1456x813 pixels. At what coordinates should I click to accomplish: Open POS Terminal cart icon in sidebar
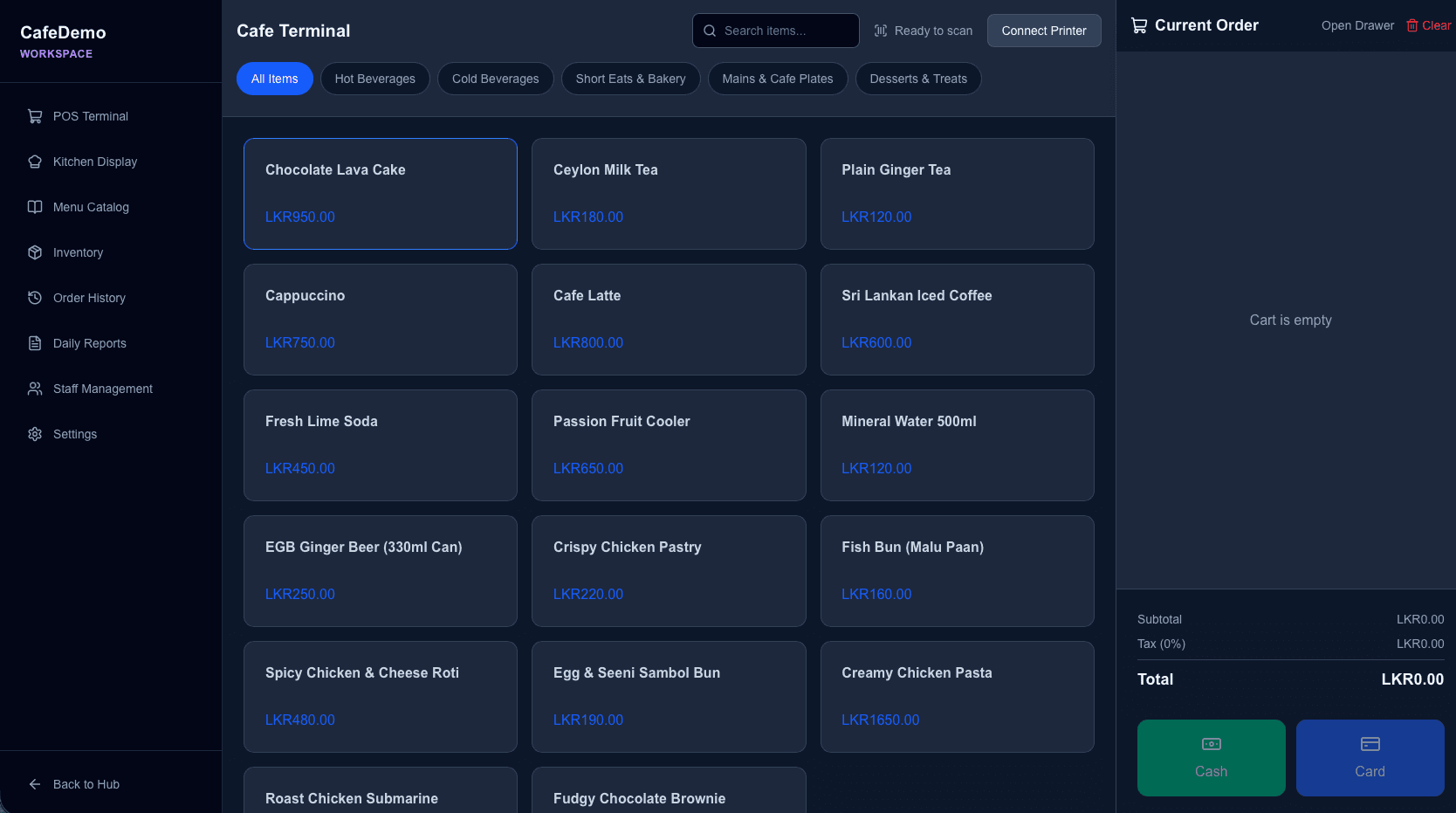point(35,116)
